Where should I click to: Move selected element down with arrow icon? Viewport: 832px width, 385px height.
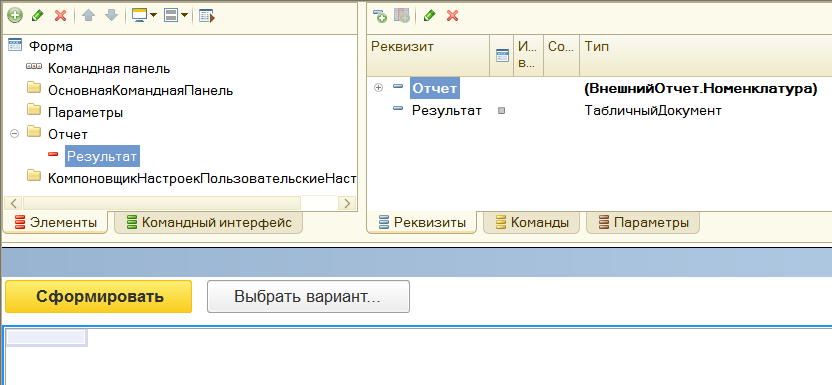click(111, 15)
